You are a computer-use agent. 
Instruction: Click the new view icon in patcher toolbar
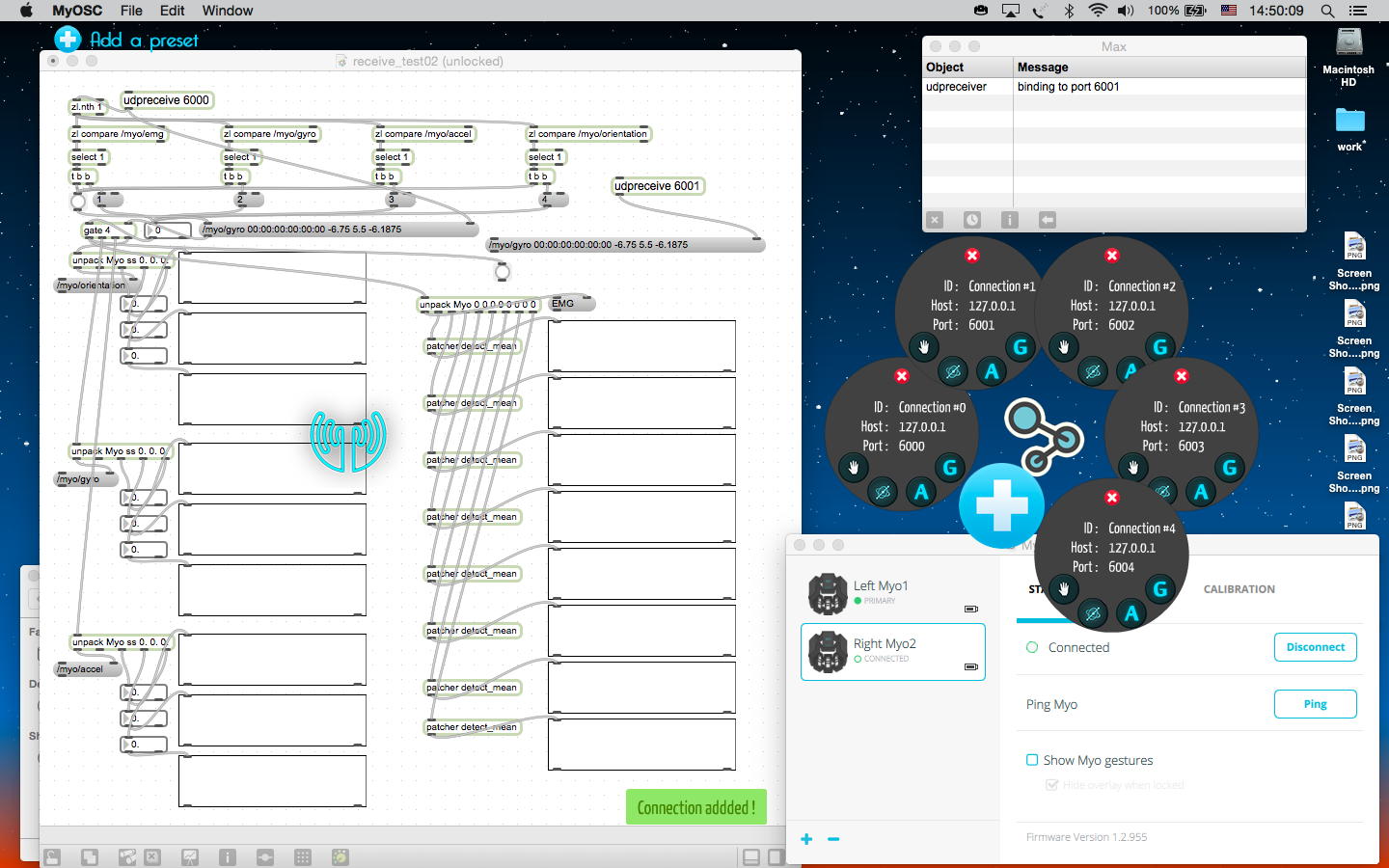click(89, 856)
